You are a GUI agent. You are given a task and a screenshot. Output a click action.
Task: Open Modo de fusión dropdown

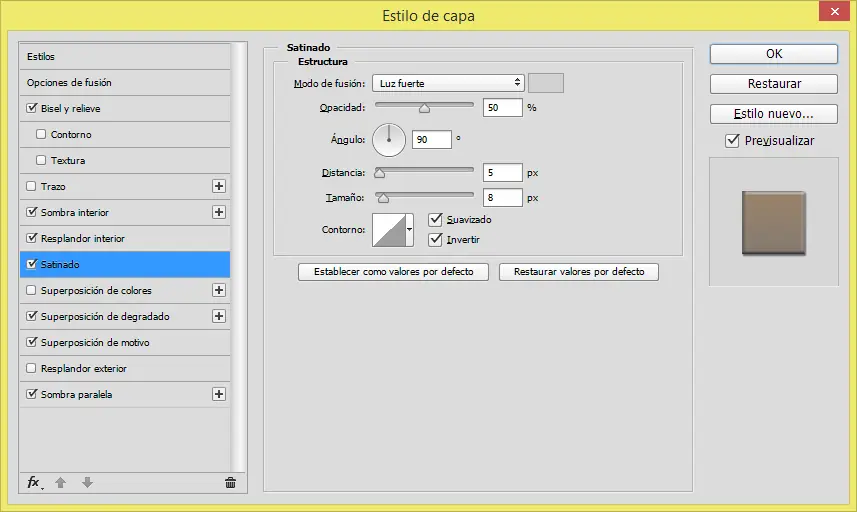tap(448, 83)
